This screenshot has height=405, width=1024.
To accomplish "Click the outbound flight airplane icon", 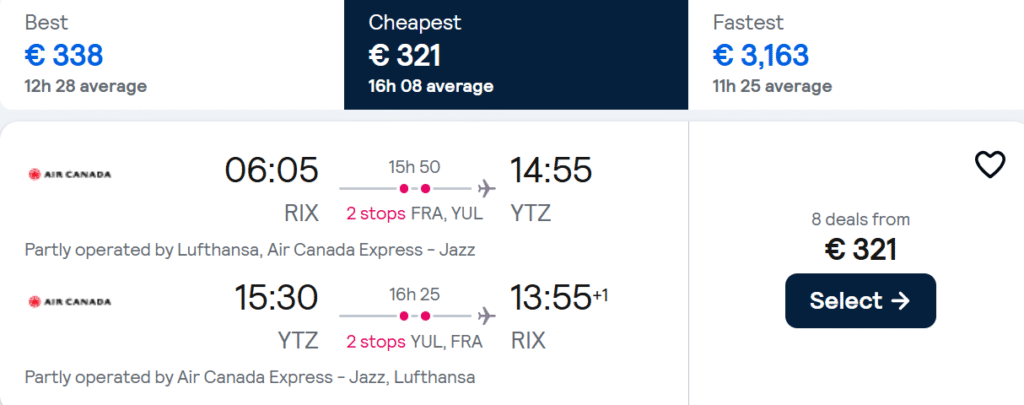I will click(487, 188).
